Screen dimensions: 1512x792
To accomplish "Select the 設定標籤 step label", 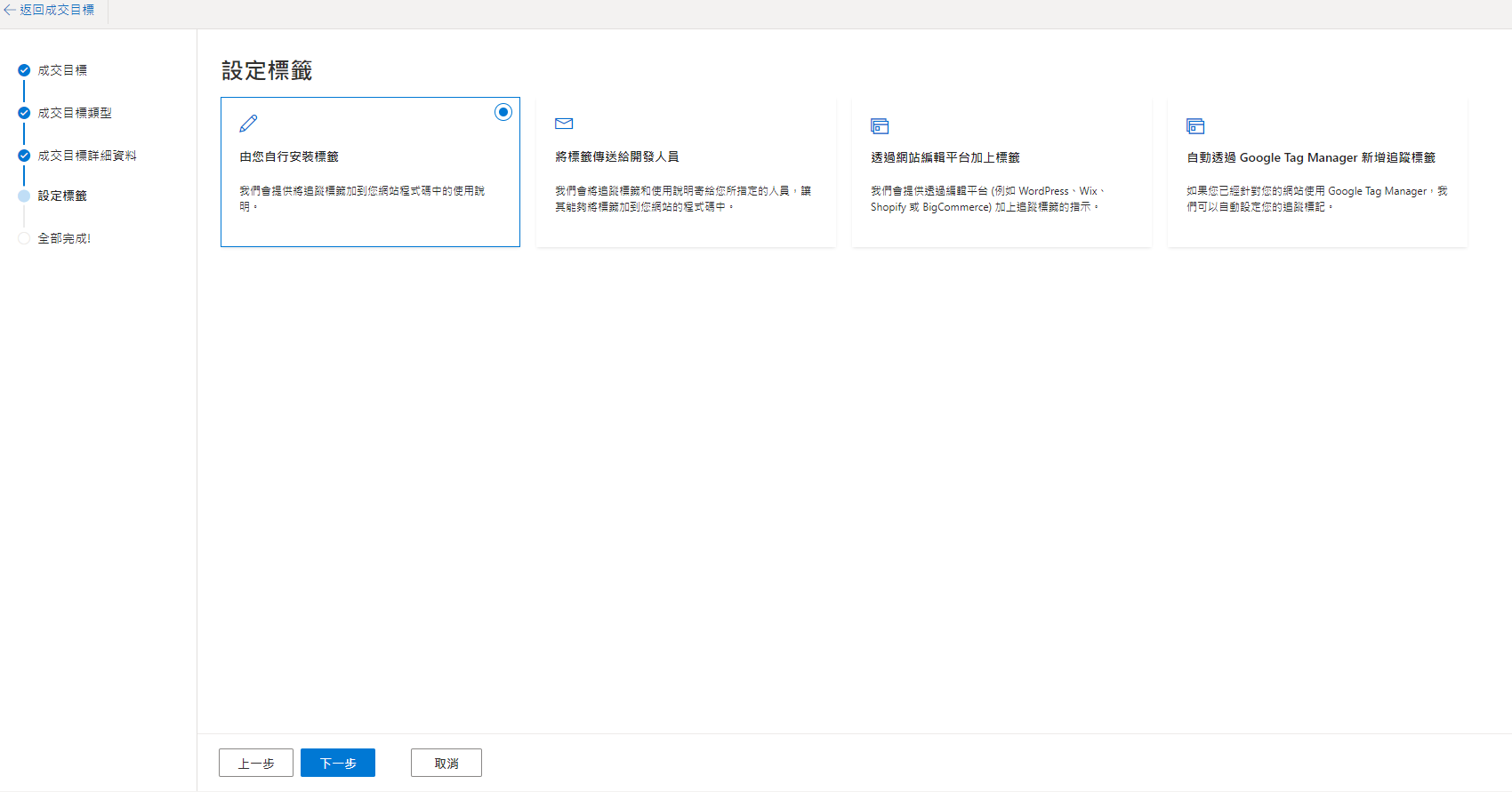I will [x=62, y=196].
